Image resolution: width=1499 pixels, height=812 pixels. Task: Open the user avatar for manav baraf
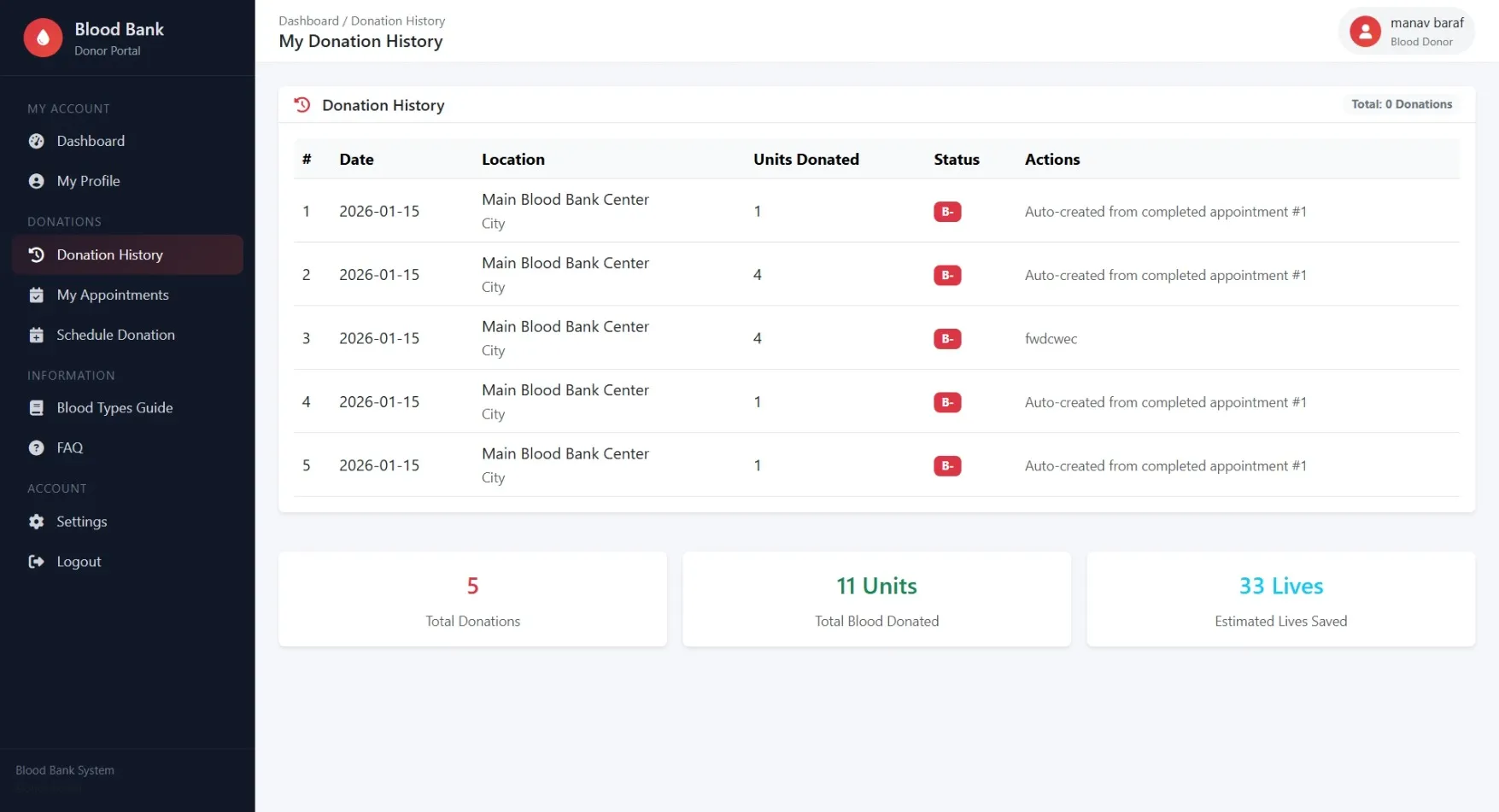(1364, 31)
